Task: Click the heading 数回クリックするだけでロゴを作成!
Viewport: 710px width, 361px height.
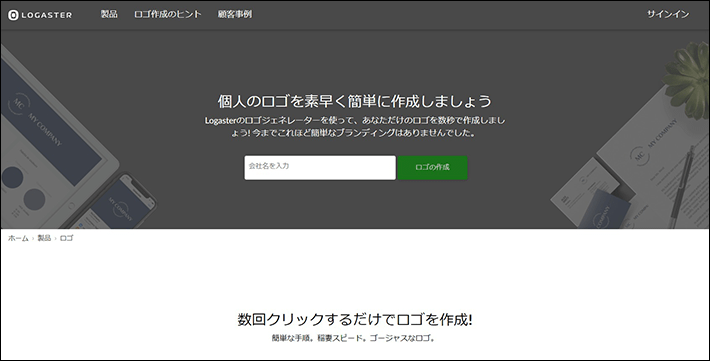Action: (x=355, y=320)
